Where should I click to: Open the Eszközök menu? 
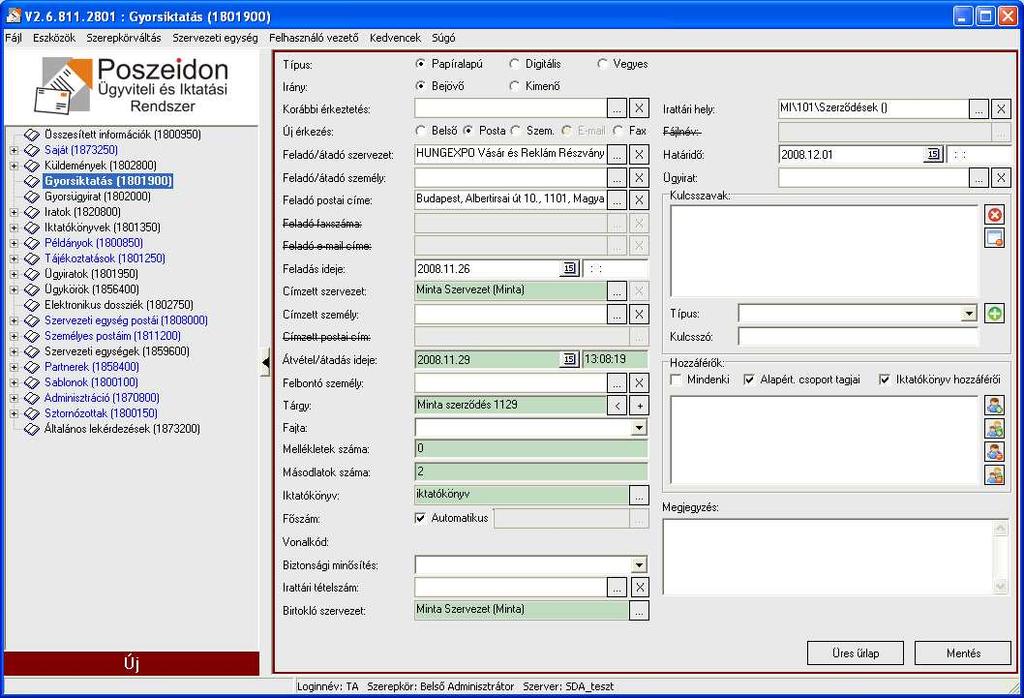tap(54, 38)
